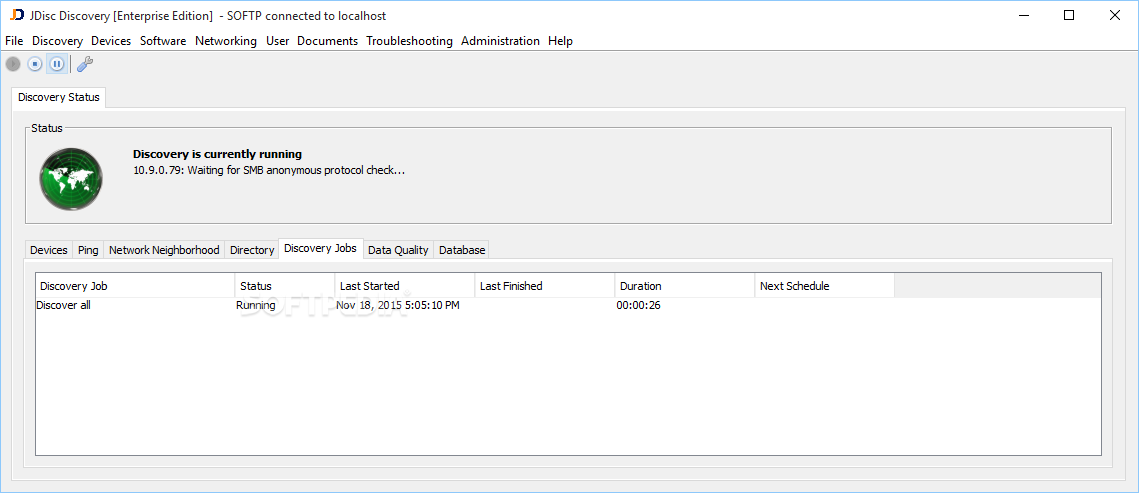1139x493 pixels.
Task: Sort by the Last Finished column header
Action: 545,286
